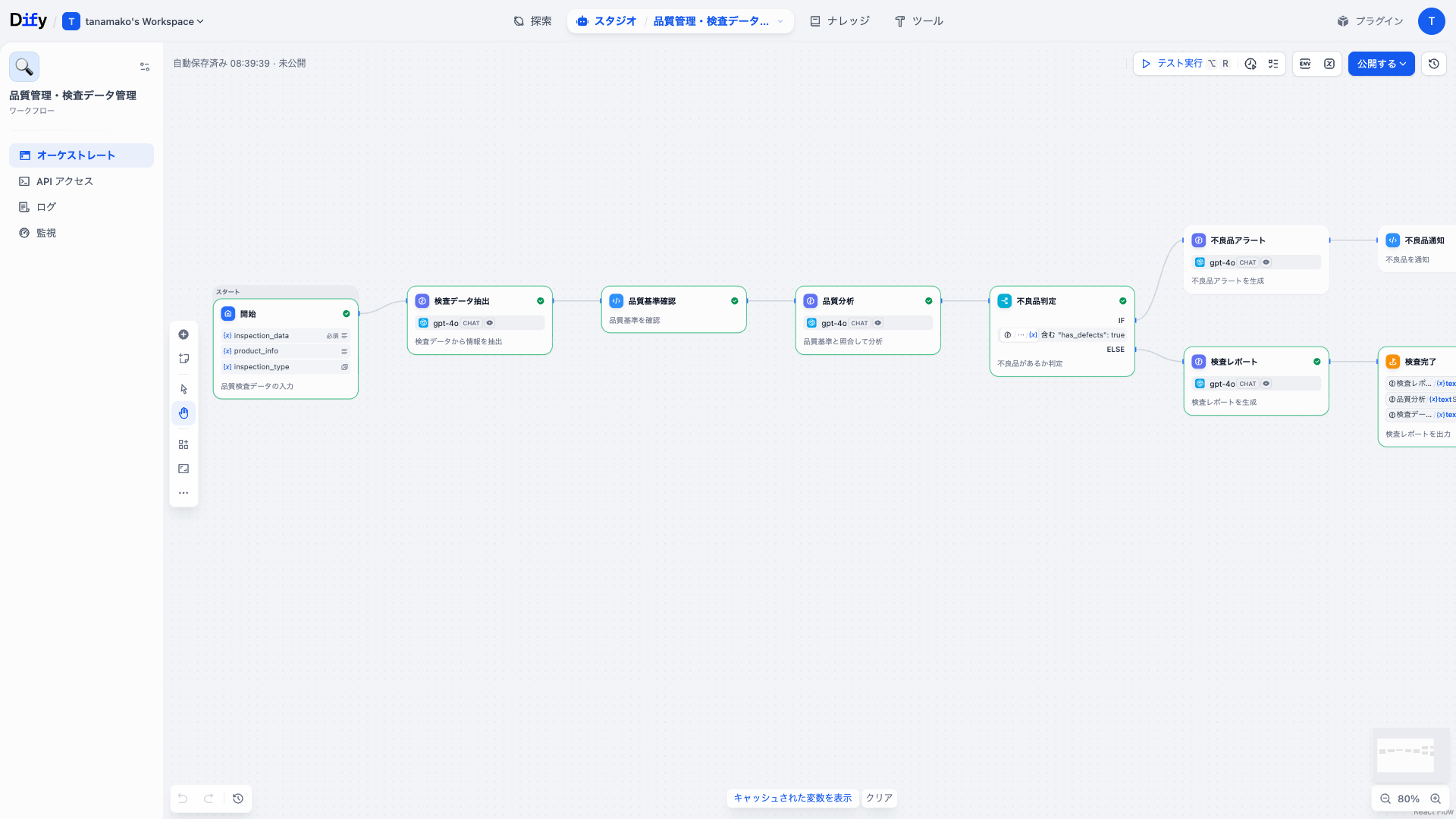Select the hand tool in the canvas toolbar
The image size is (1456, 819).
[x=184, y=413]
